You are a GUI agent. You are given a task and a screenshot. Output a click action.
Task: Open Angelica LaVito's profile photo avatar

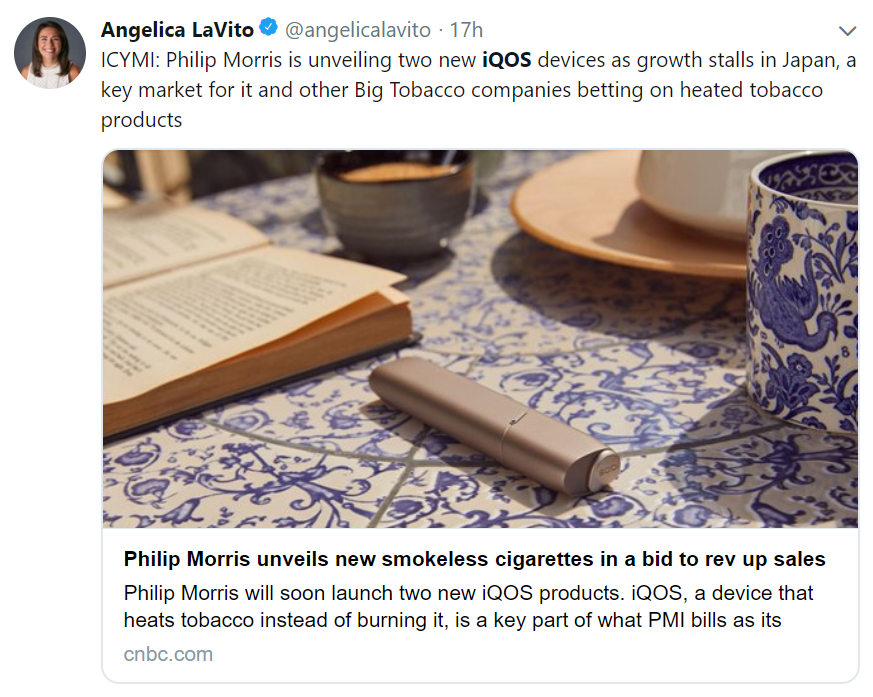[50, 53]
